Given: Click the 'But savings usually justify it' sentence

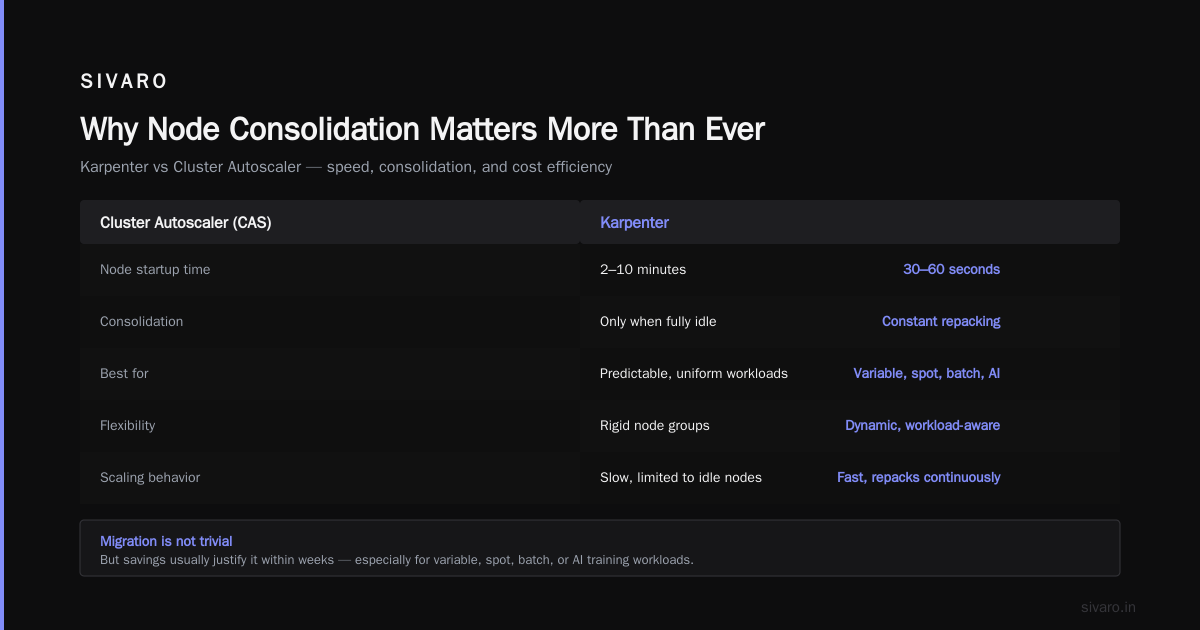Looking at the screenshot, I should coord(397,560).
